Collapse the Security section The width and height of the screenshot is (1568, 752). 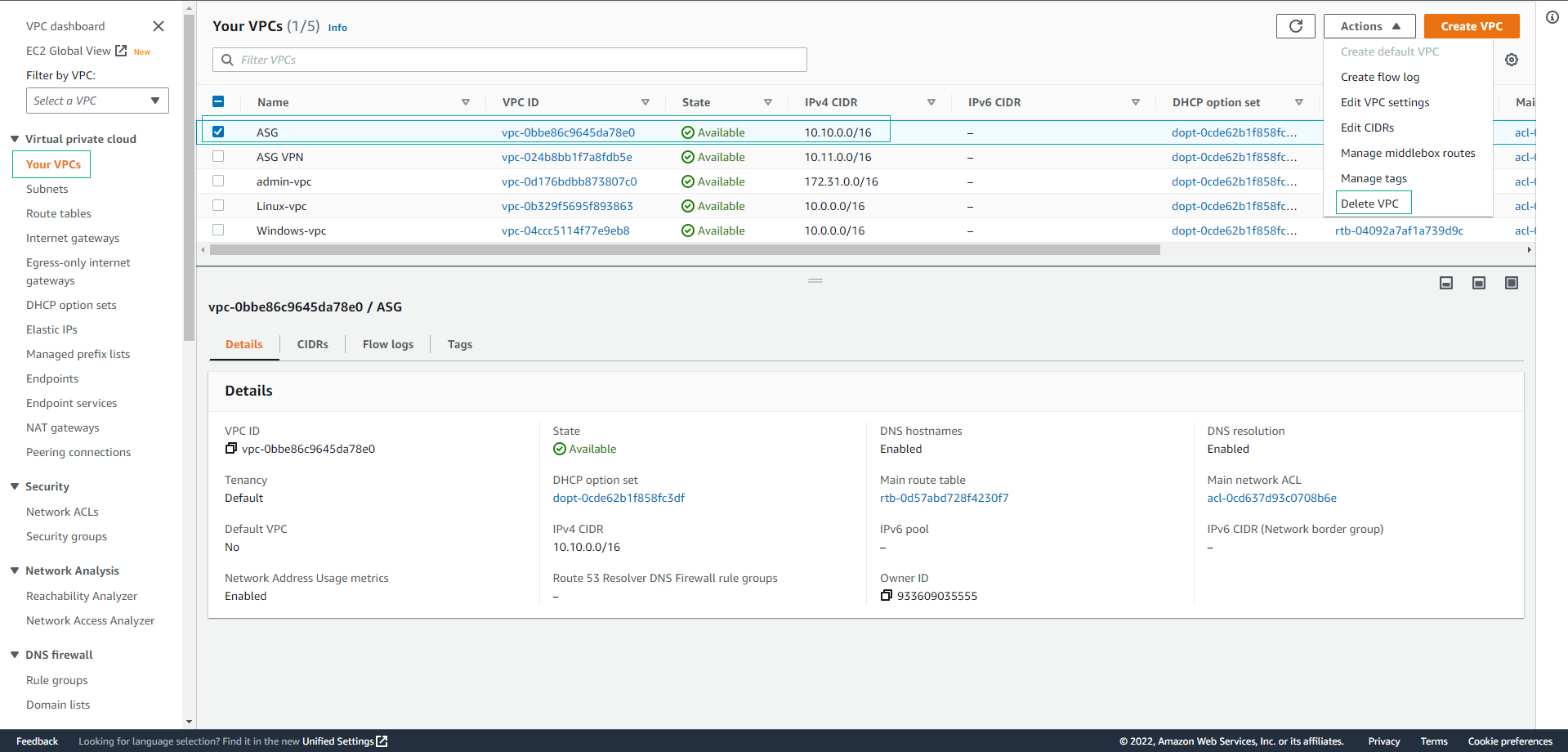click(x=15, y=486)
